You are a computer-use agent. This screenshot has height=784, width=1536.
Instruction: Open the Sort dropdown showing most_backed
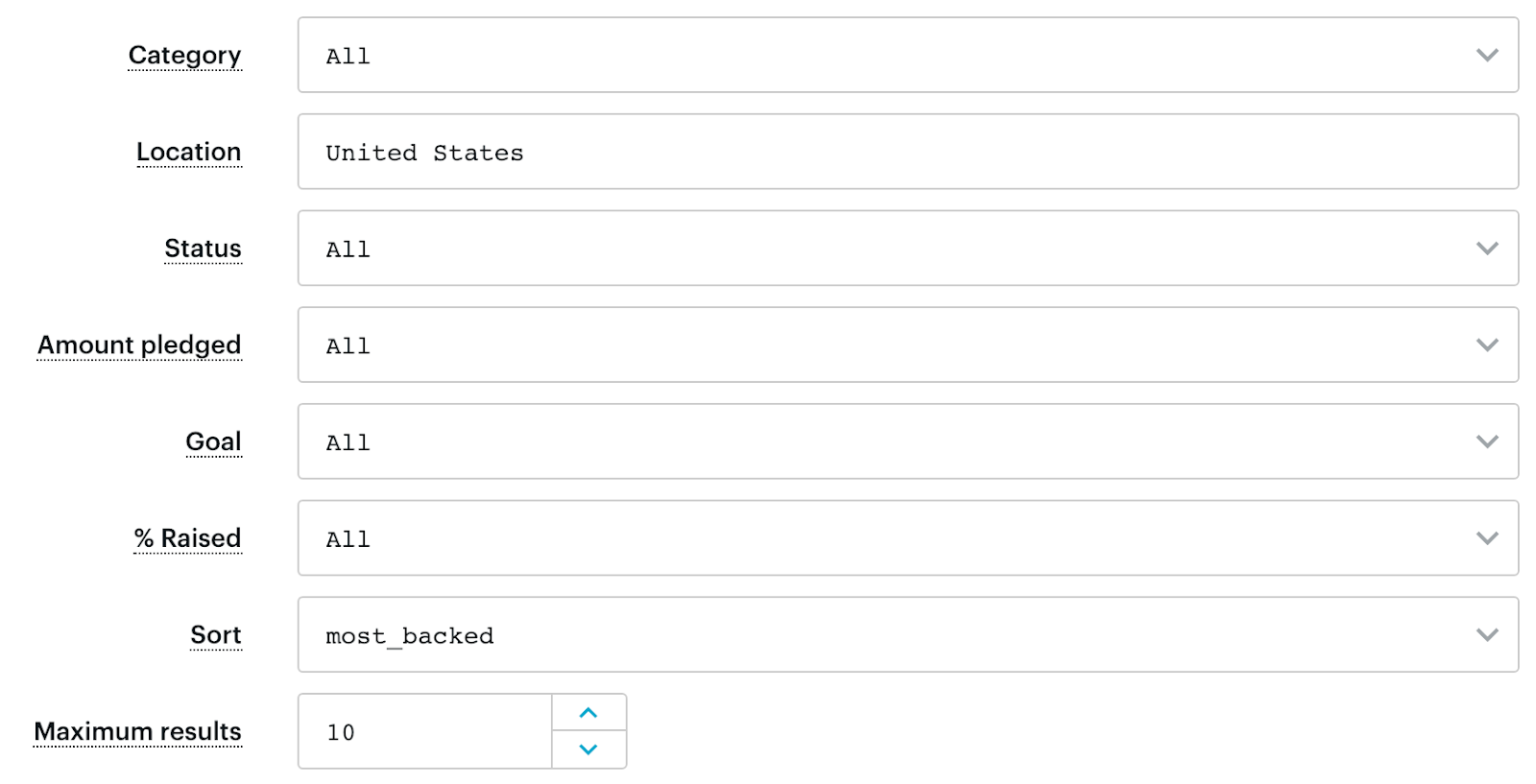[x=908, y=634]
